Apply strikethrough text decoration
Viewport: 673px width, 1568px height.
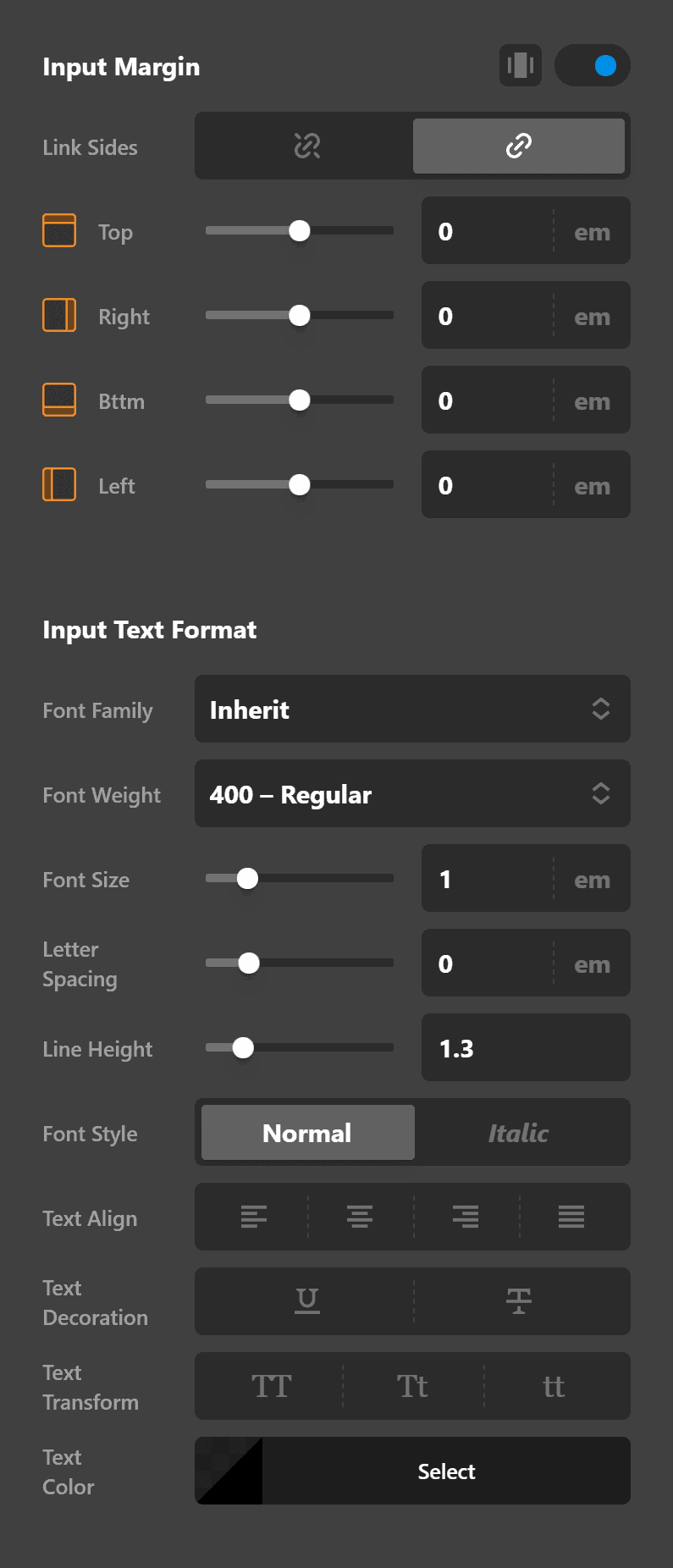click(x=518, y=1301)
